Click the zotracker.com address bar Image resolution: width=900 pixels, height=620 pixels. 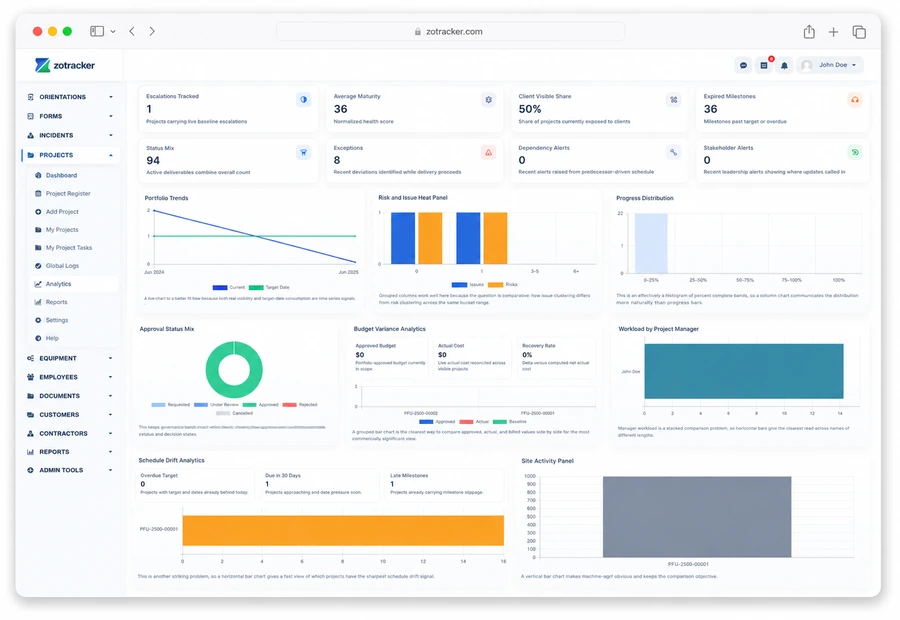coord(451,32)
